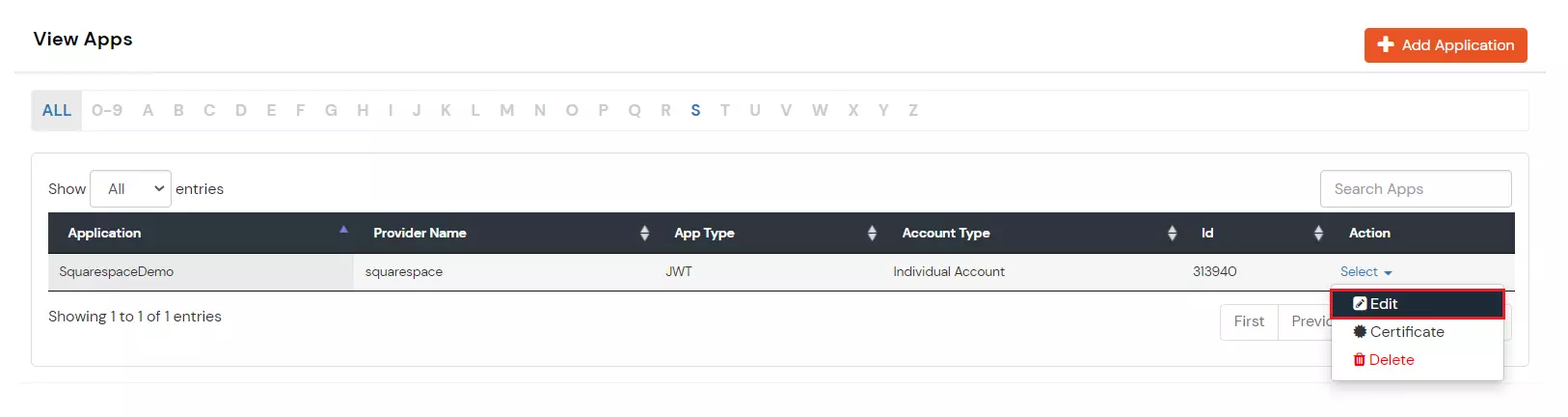Sort the App Type column
1568x417 pixels.
click(872, 233)
